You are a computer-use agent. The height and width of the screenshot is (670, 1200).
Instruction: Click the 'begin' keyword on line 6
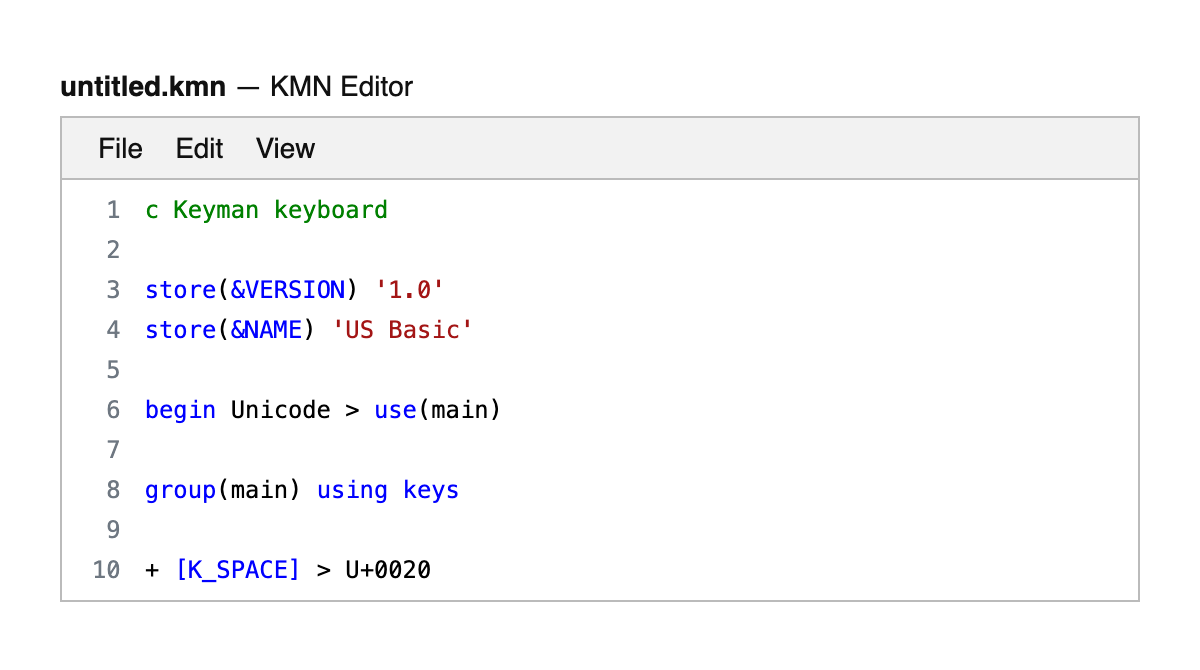180,410
